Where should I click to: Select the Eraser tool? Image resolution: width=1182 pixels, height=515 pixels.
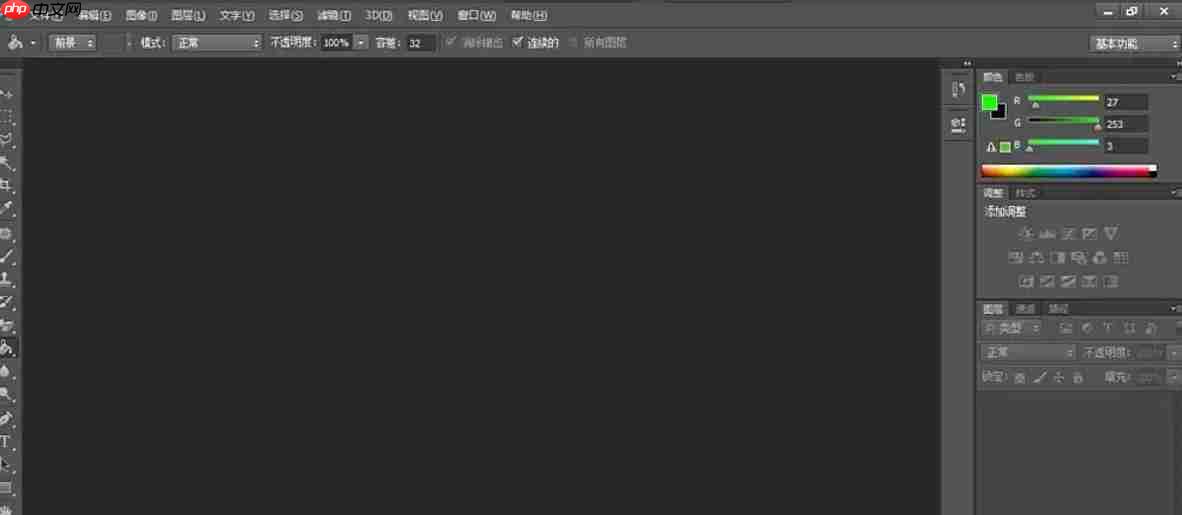(x=7, y=325)
